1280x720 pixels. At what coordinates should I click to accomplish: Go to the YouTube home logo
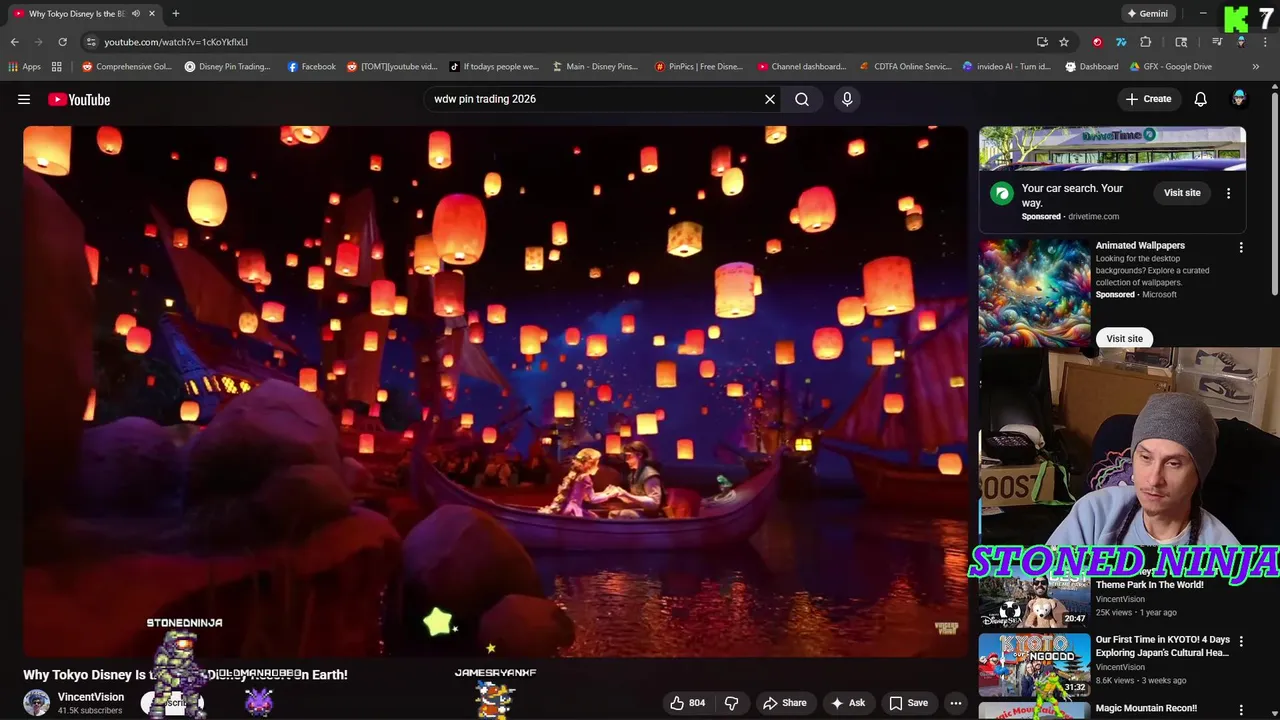coord(79,99)
